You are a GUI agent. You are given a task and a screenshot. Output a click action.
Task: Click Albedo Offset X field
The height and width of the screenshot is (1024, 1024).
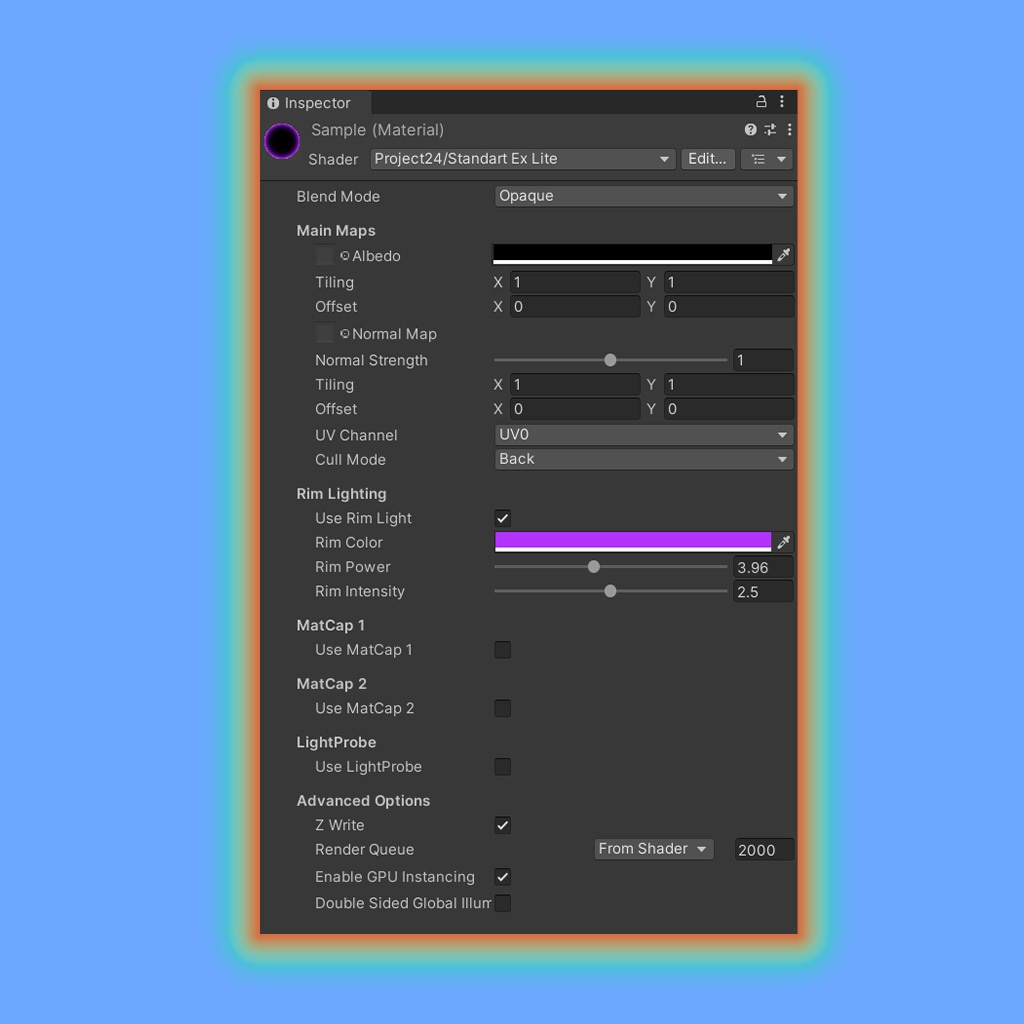coord(575,306)
